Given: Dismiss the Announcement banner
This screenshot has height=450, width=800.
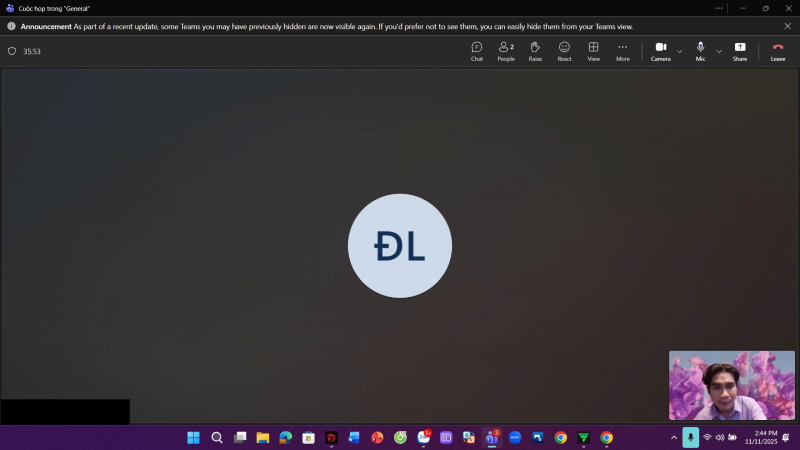Looking at the screenshot, I should 787,26.
